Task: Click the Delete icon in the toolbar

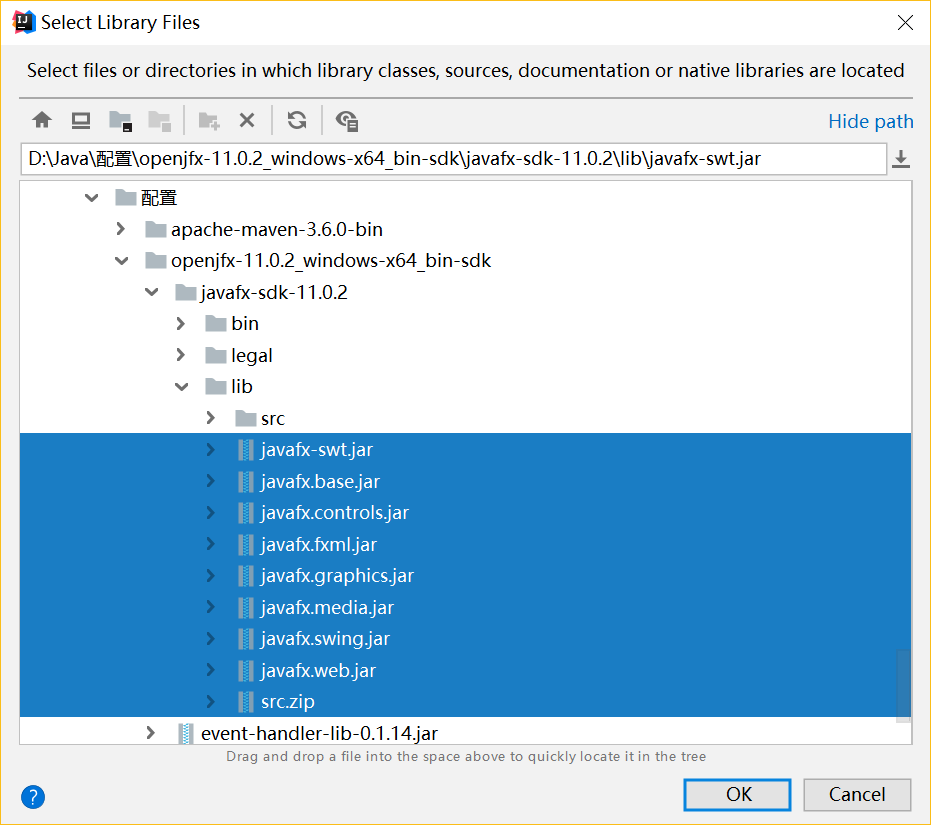Action: pyautogui.click(x=246, y=120)
